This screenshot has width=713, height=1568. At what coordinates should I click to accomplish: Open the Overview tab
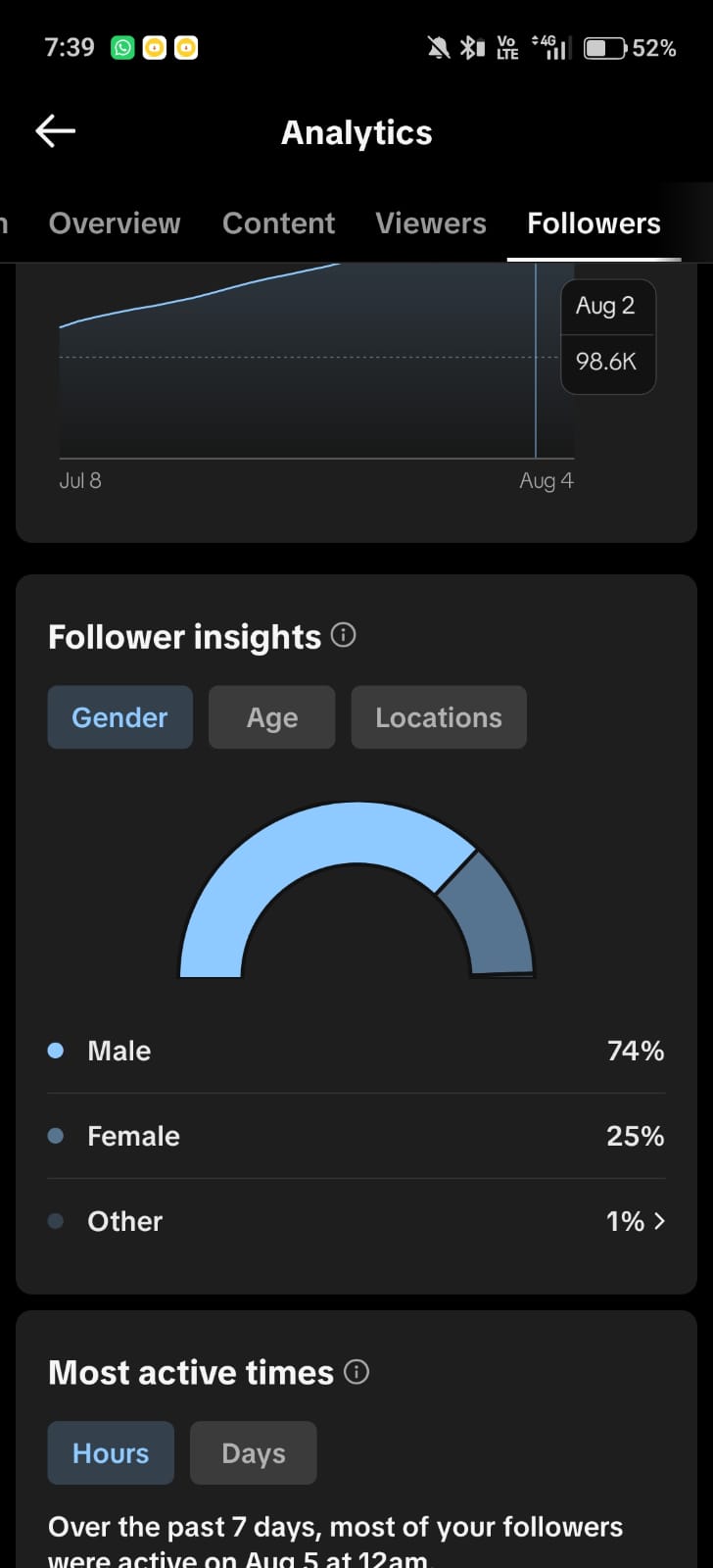(115, 223)
